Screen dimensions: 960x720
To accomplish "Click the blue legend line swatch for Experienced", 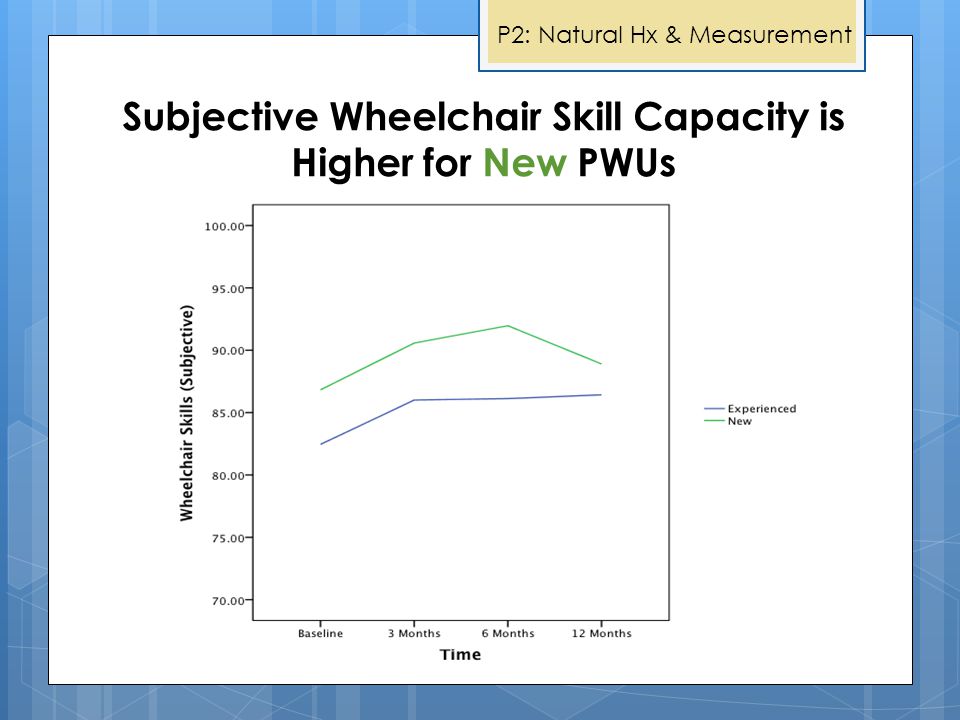I will [x=714, y=408].
